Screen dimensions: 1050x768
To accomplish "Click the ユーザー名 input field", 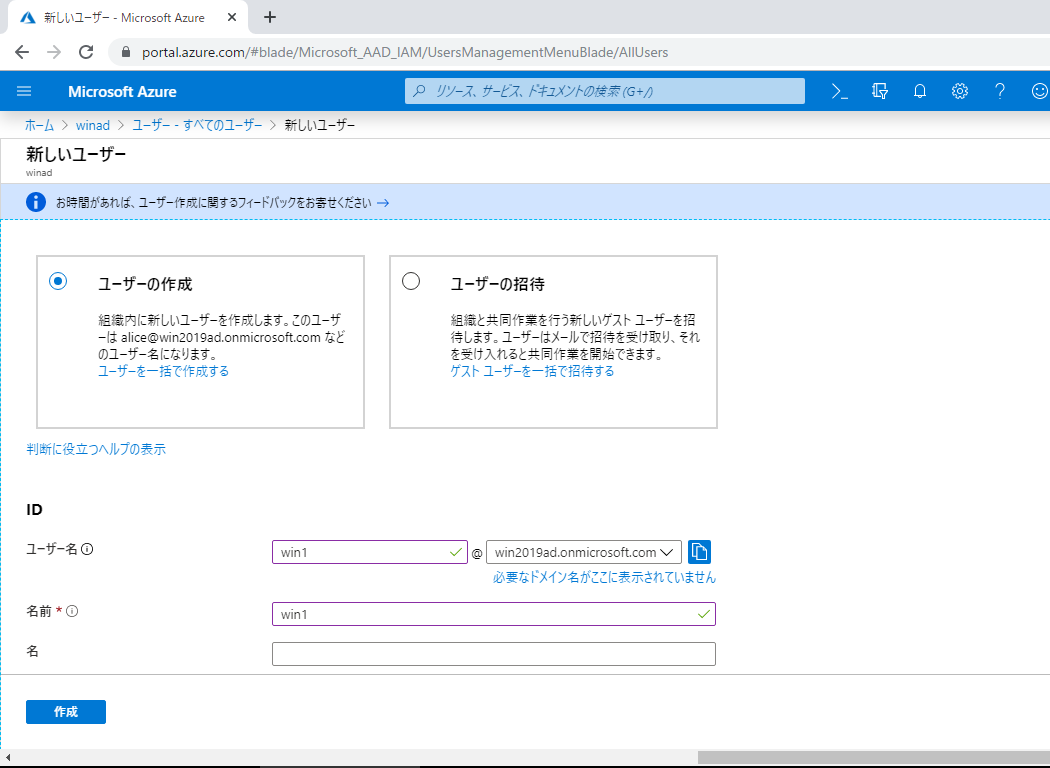I will pos(370,552).
